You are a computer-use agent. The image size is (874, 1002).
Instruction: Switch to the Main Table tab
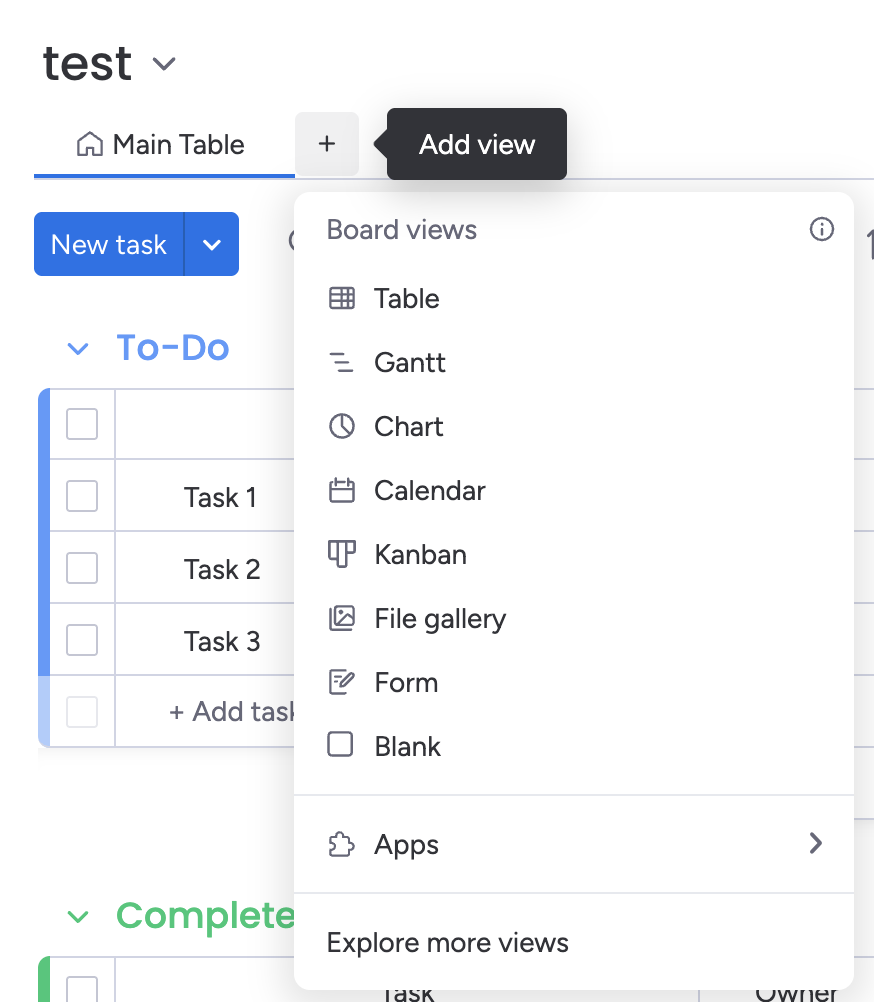click(162, 145)
